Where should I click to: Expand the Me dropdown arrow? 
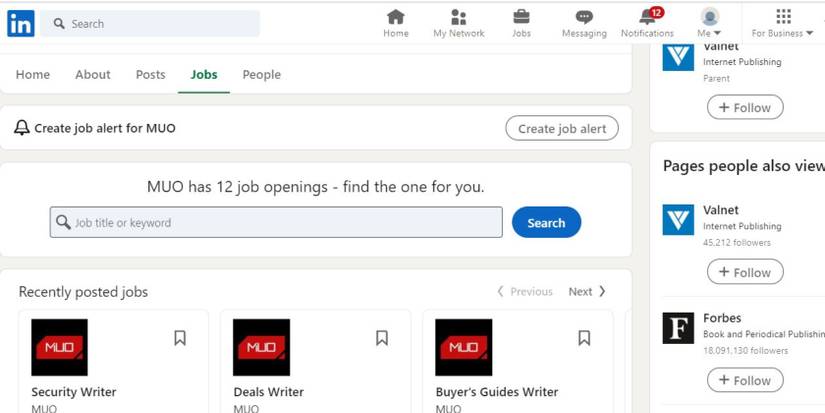pyautogui.click(x=717, y=33)
